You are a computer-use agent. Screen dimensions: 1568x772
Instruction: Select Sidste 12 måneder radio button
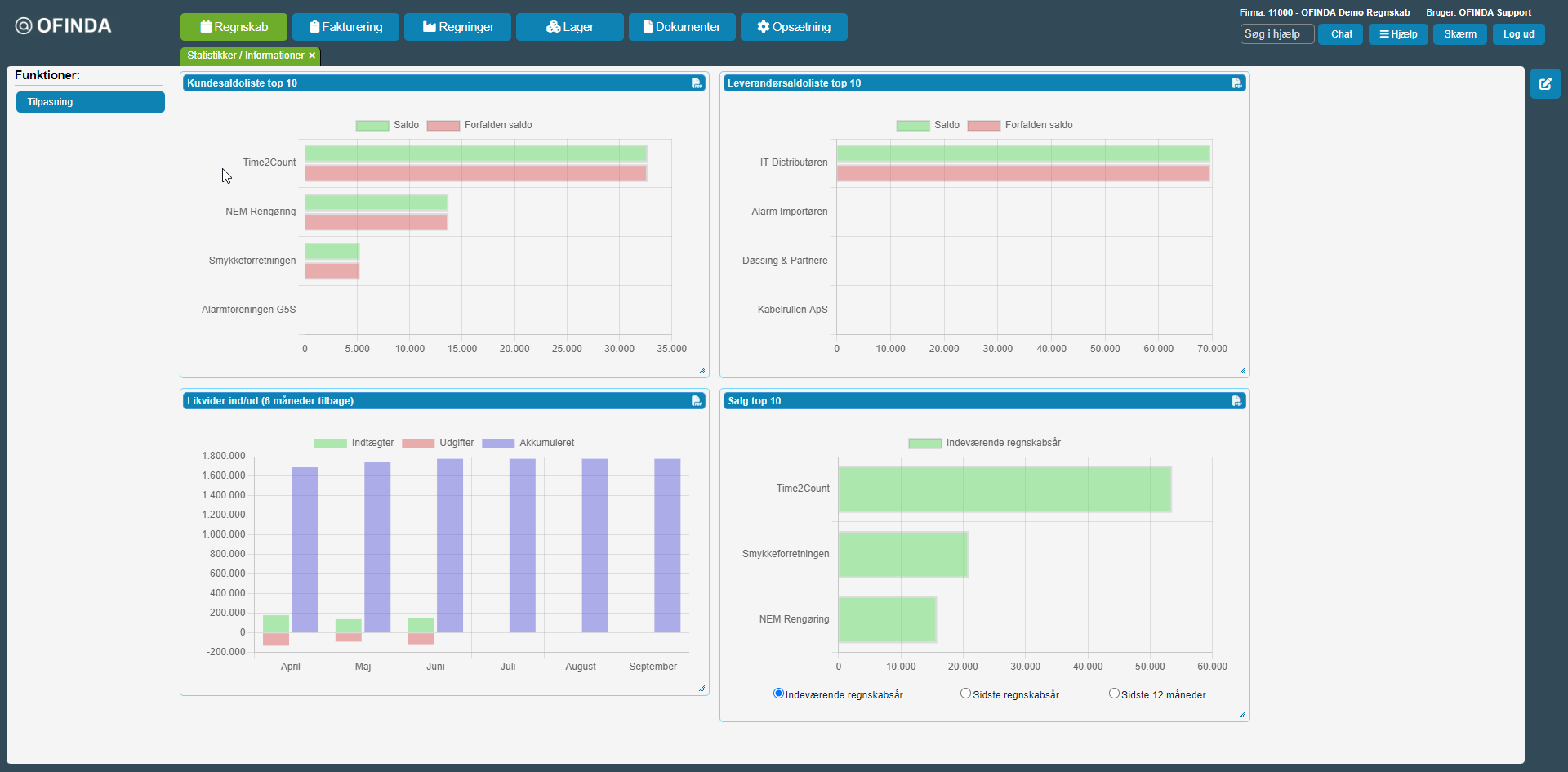[1114, 694]
